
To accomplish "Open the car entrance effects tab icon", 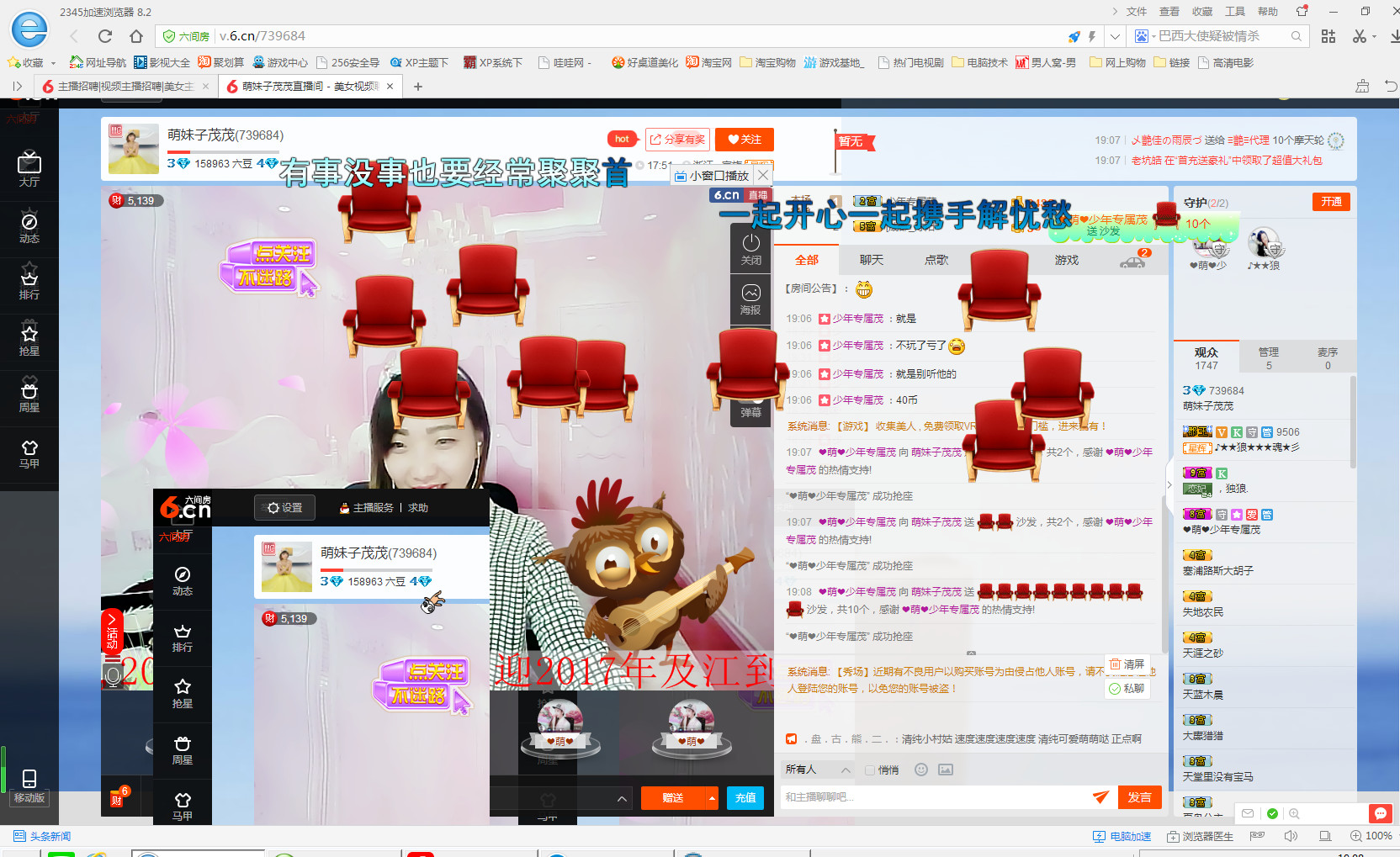I will click(1134, 261).
